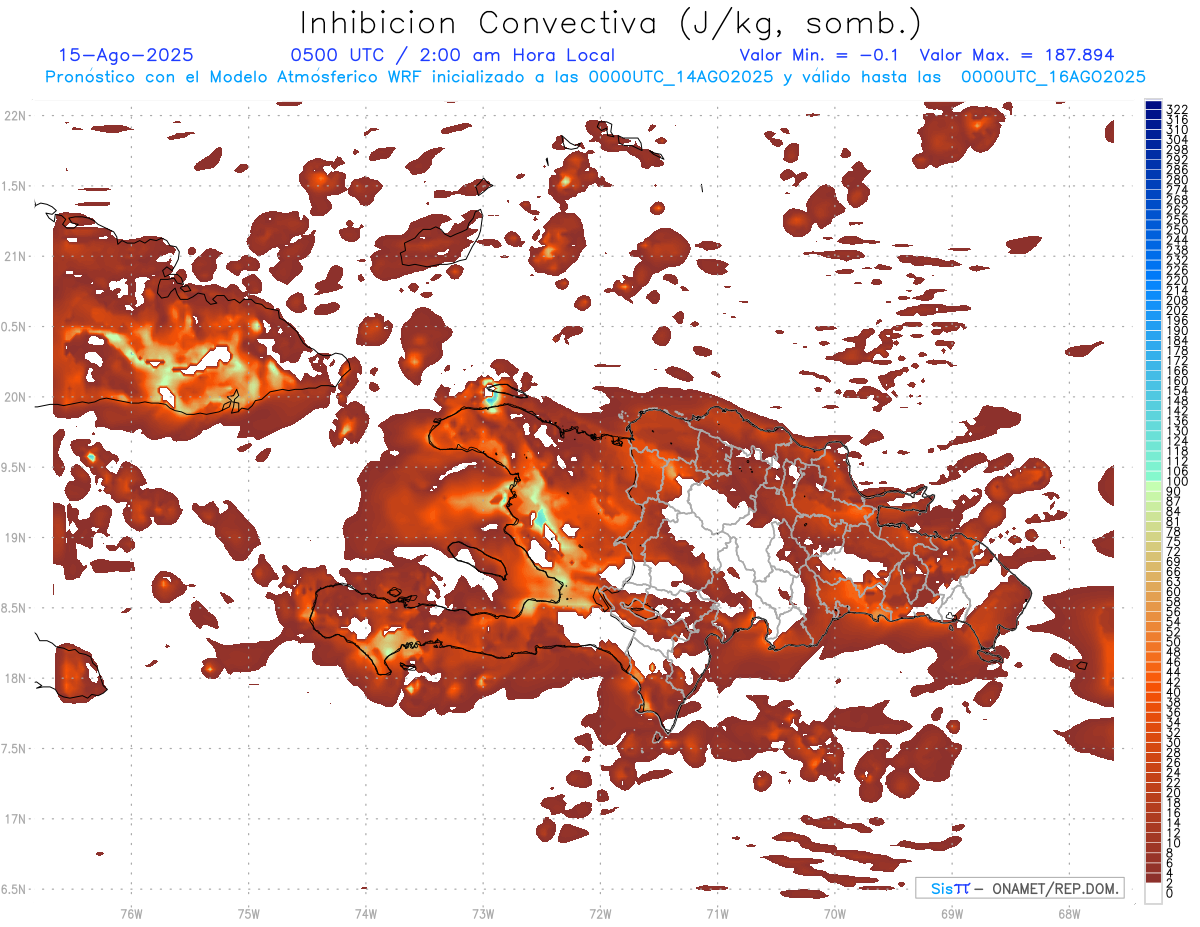1200x927 pixels.
Task: Click the darkest blue swatch atop the colorbar
Action: (1153, 106)
